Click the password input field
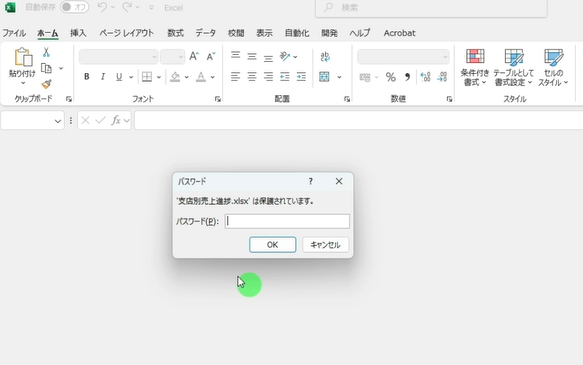The width and height of the screenshot is (583, 365). tap(287, 221)
